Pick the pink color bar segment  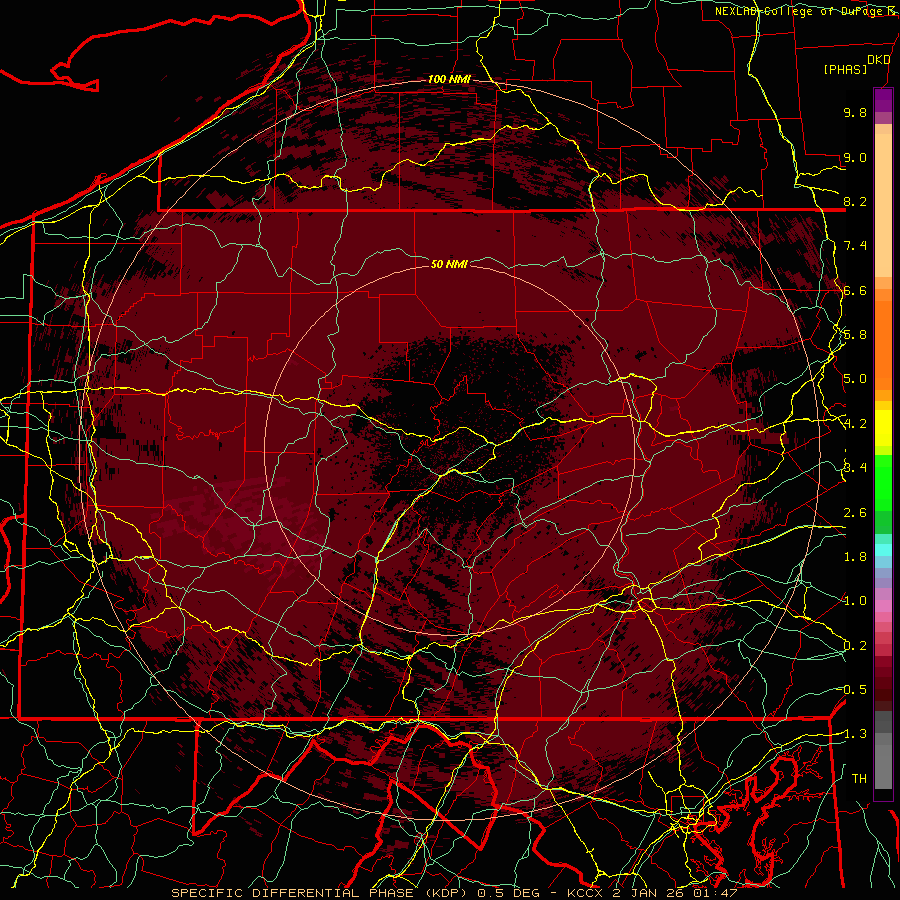(x=883, y=606)
